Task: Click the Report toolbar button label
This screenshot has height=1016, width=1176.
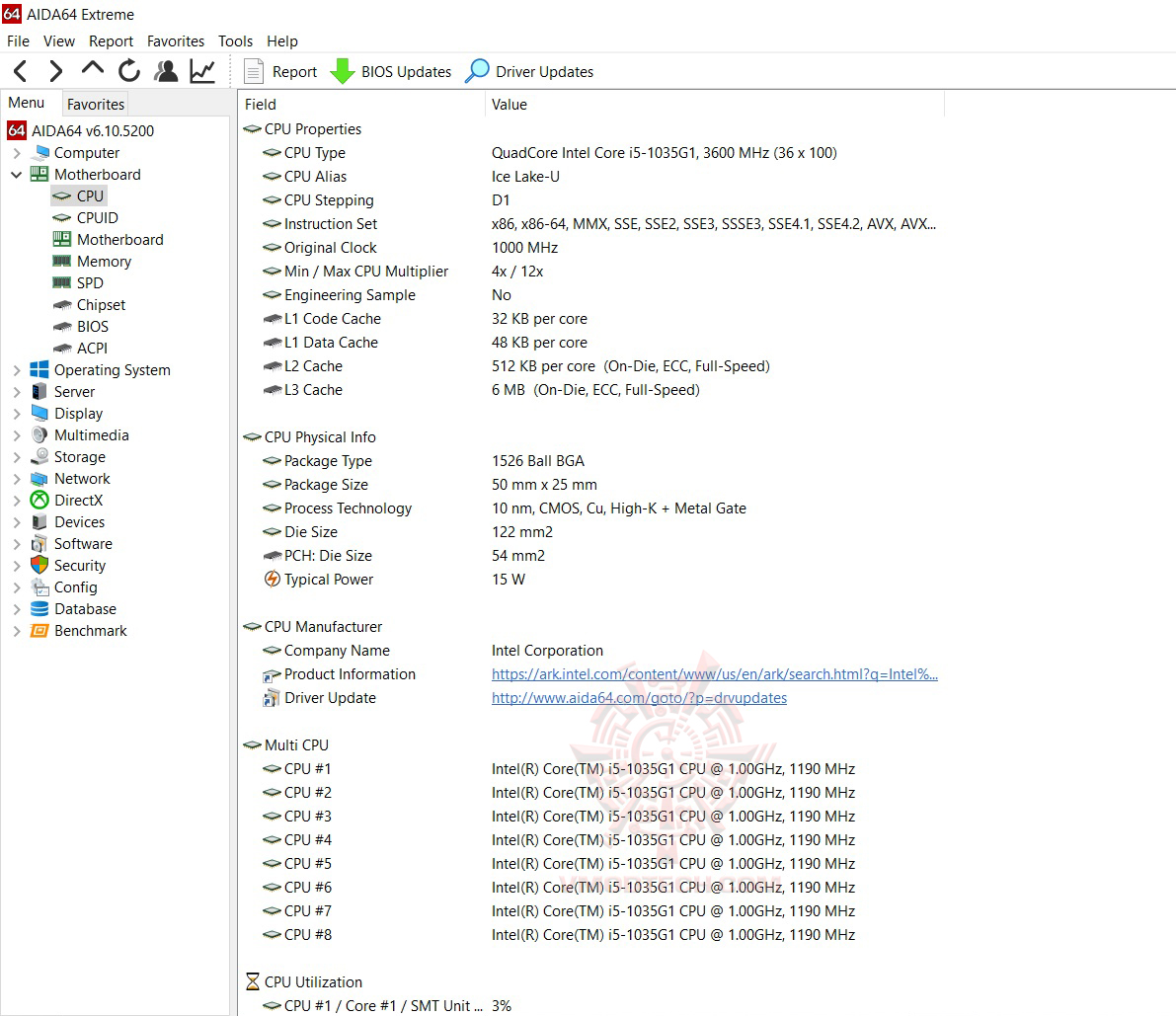Action: click(x=295, y=72)
